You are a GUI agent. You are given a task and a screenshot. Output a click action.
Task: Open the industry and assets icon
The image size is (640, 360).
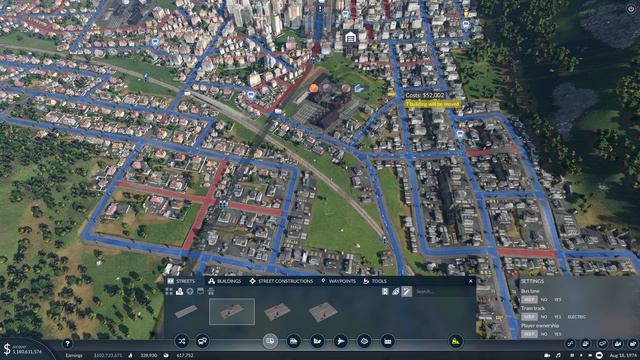pos(387,341)
